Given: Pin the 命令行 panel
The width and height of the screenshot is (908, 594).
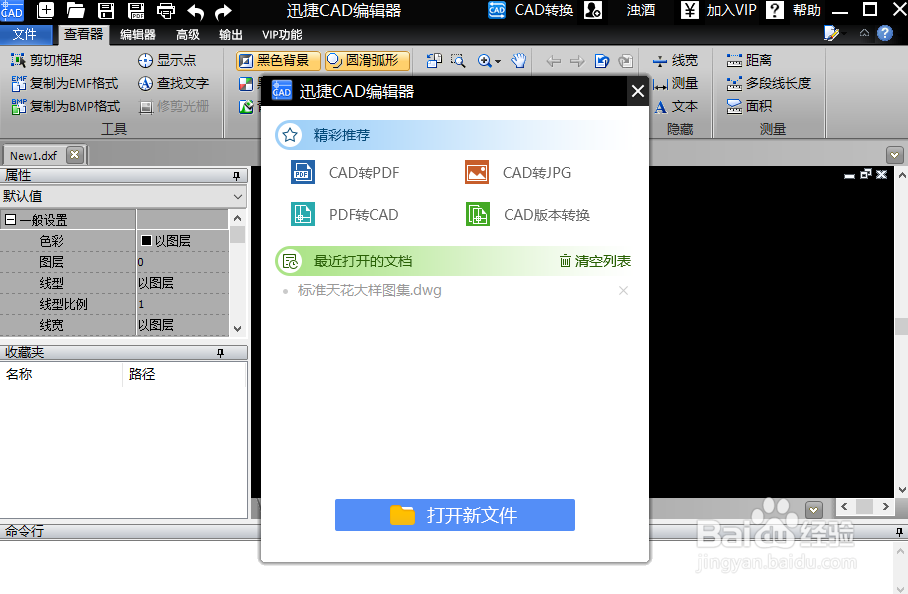Looking at the screenshot, I should [899, 531].
